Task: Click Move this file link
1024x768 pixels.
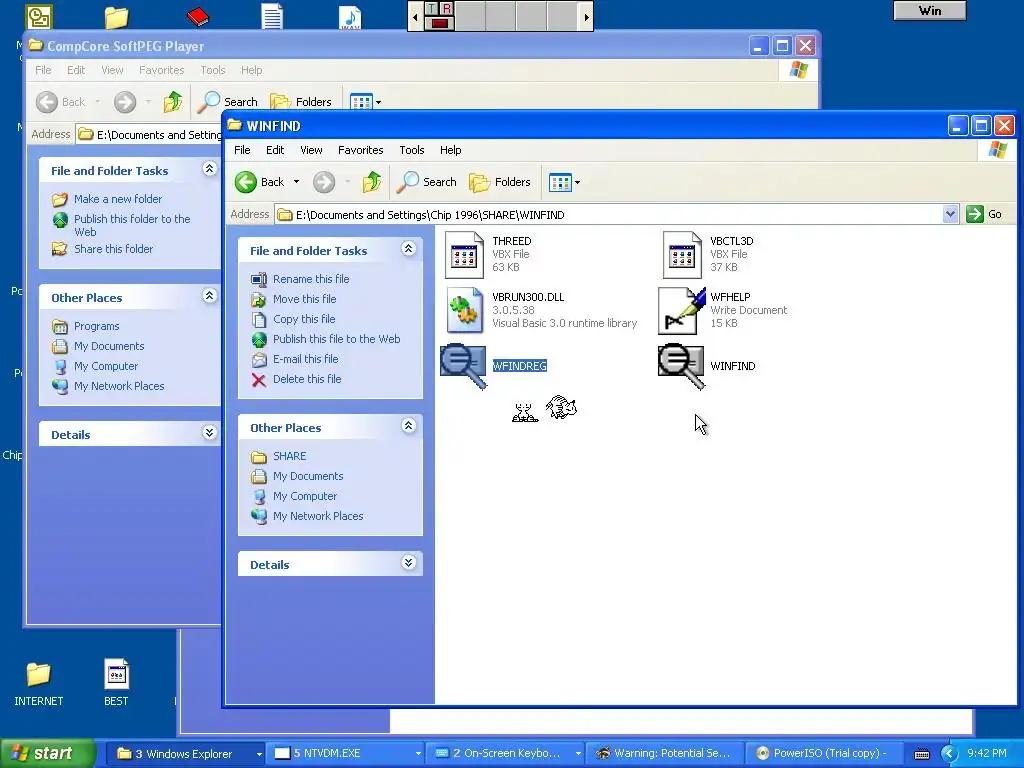Action: pyautogui.click(x=304, y=299)
